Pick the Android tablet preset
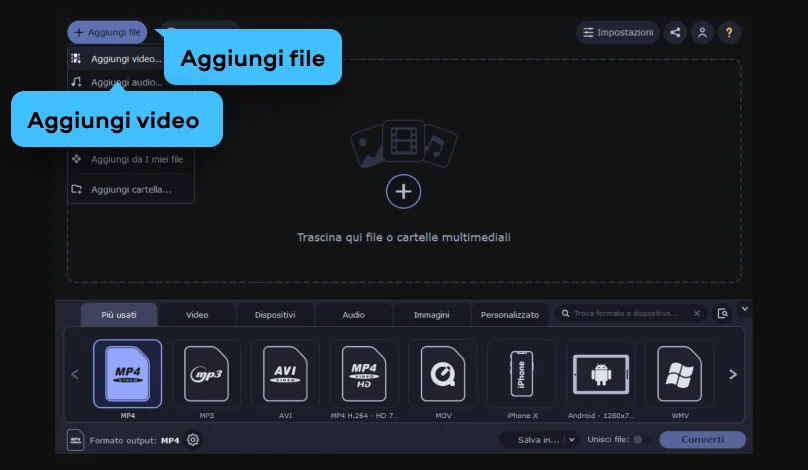Viewport: 808px width, 470px height. [600, 374]
